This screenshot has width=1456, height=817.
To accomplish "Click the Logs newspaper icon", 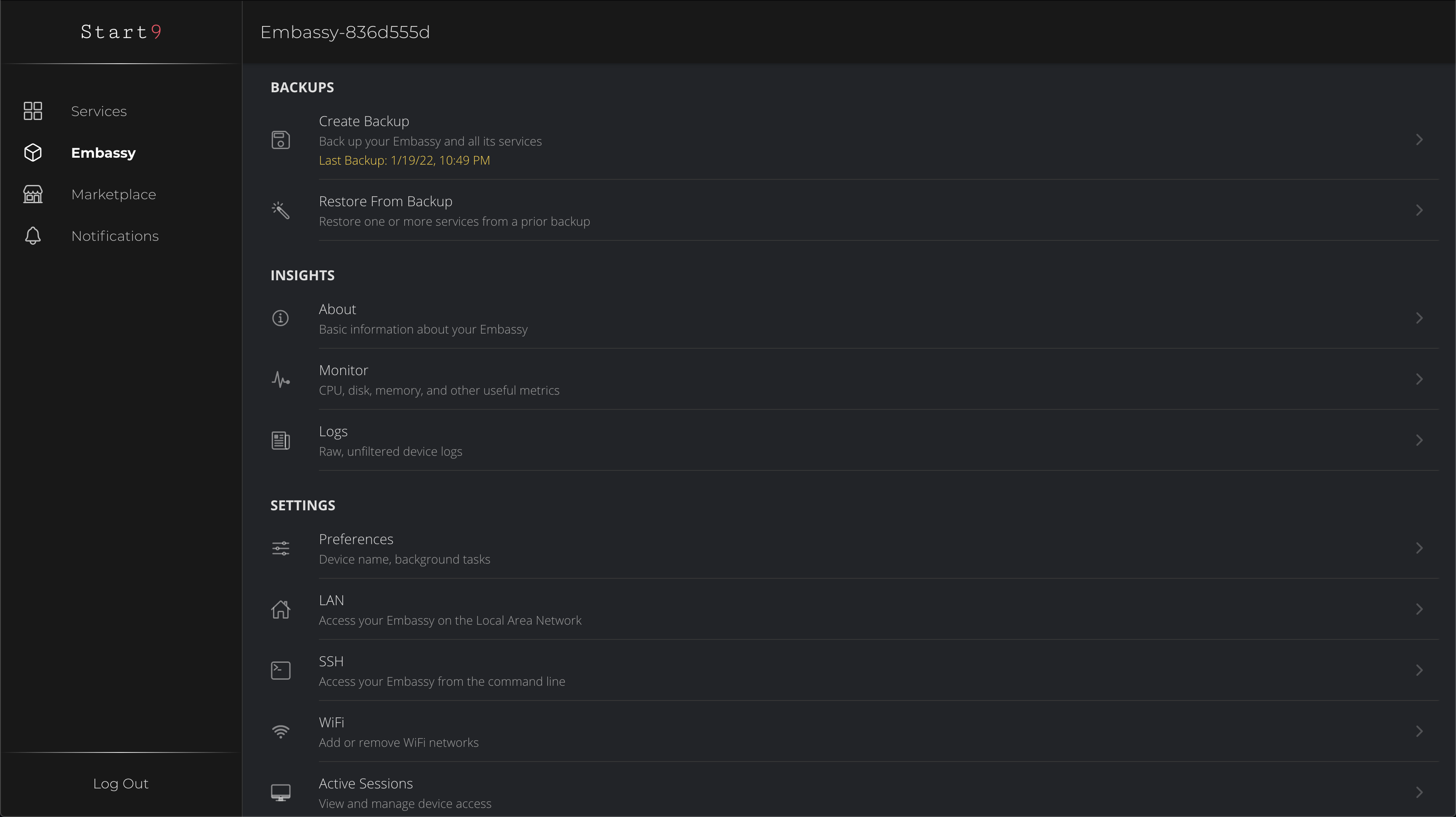I will (280, 440).
